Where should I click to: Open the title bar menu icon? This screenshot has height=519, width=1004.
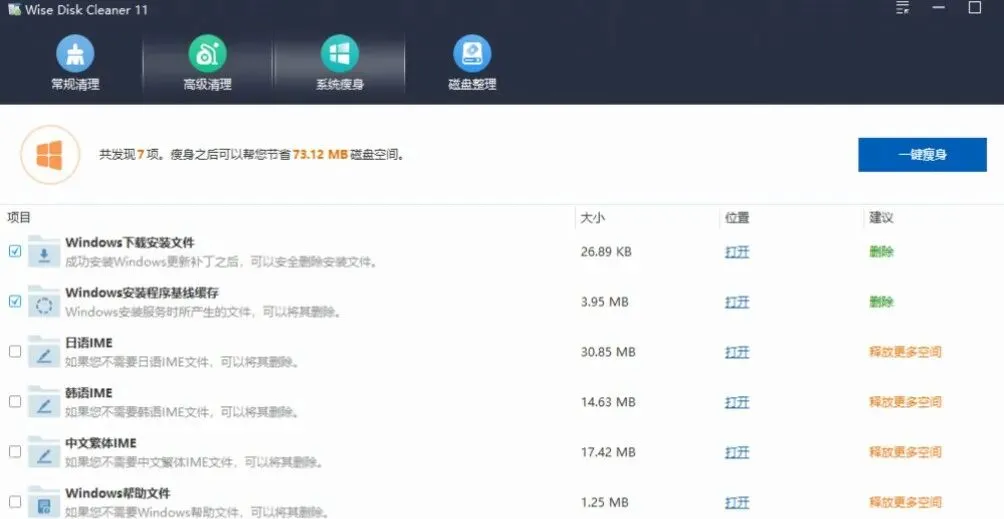tap(903, 8)
